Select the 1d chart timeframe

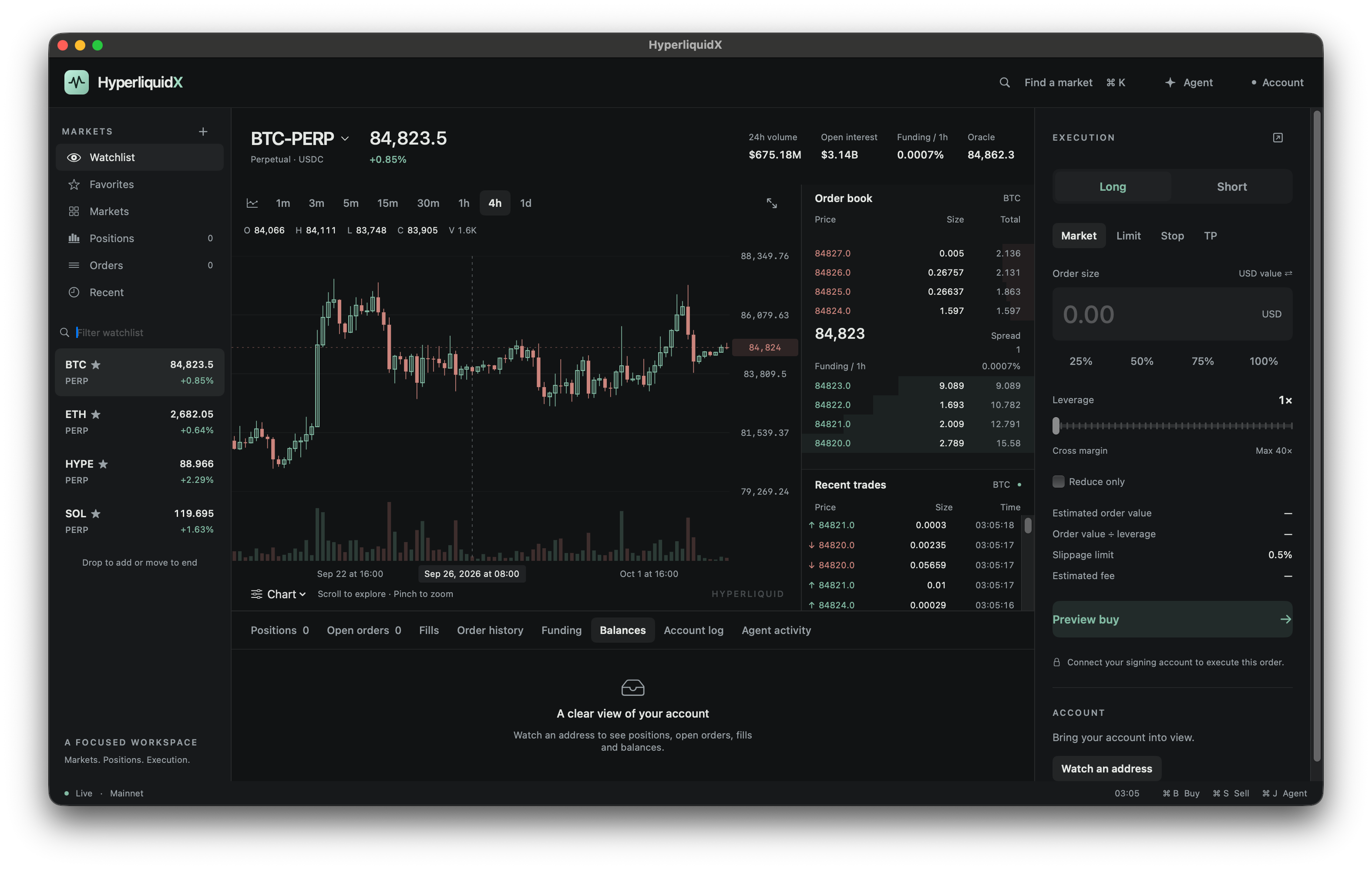click(525, 203)
